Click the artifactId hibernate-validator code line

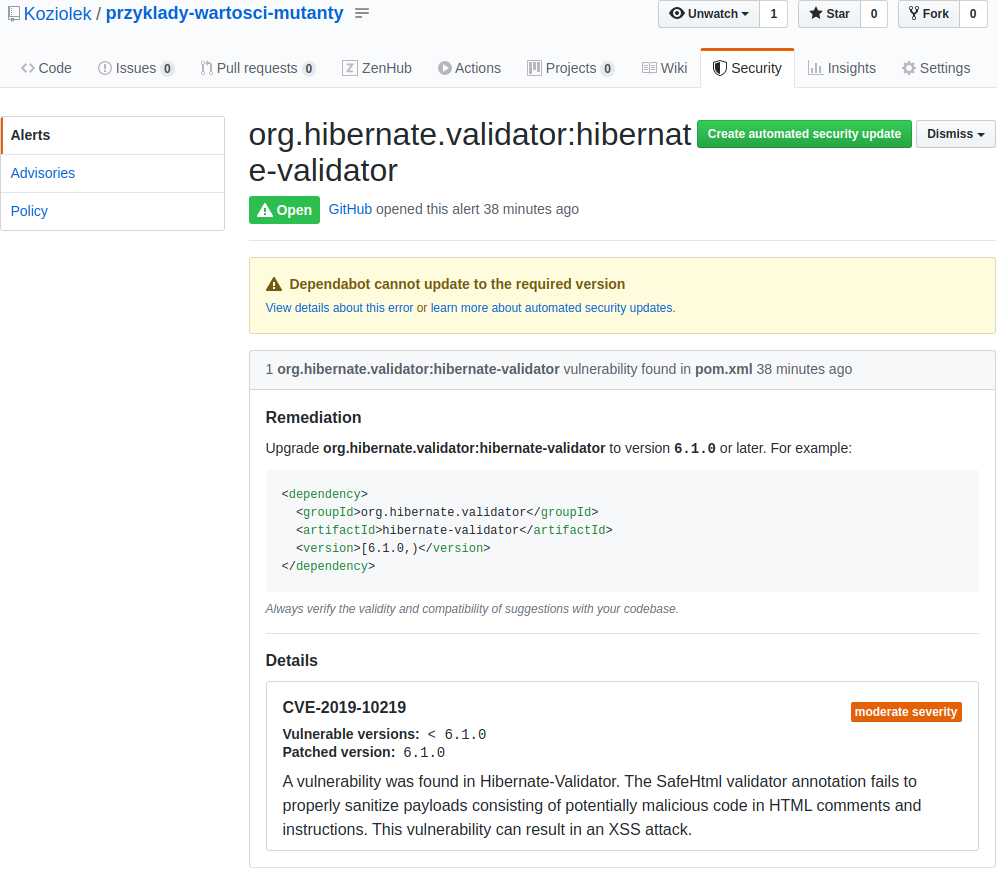tap(454, 530)
